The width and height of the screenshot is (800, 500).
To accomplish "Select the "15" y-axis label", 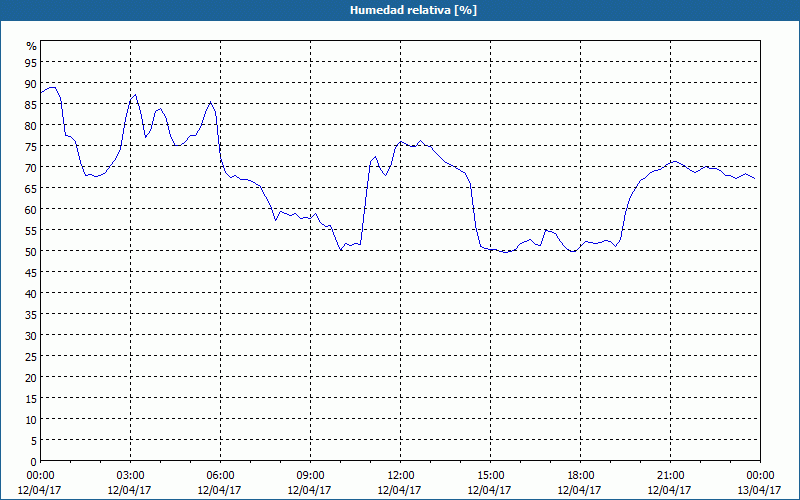I will coord(31,398).
